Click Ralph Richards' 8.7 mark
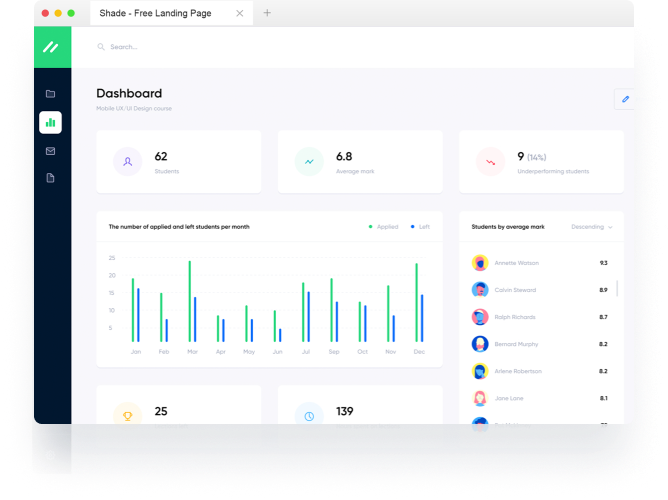This screenshot has width=668, height=500. [604, 317]
